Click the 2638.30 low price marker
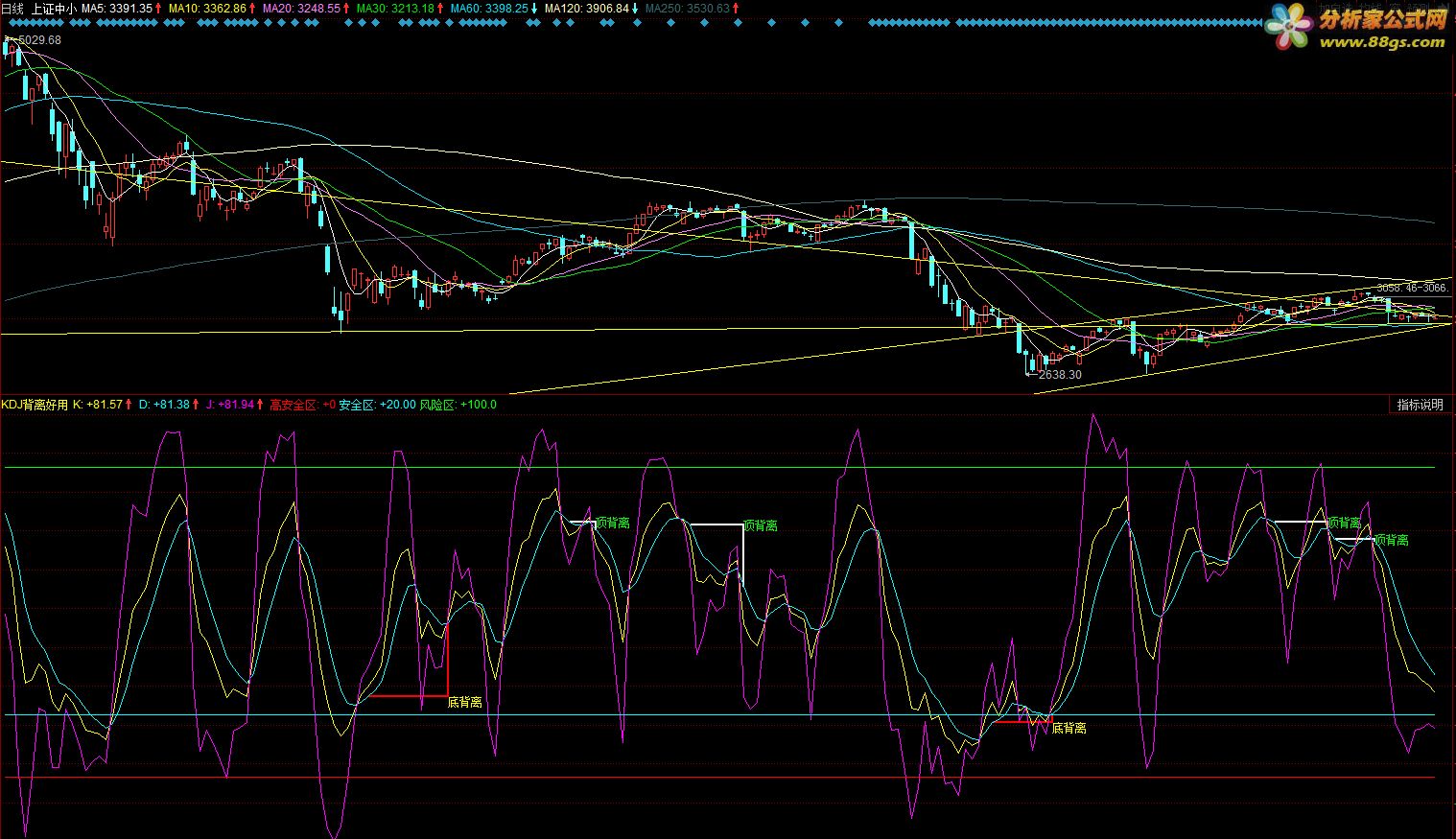Viewport: 1456px width, 839px height. point(1060,375)
